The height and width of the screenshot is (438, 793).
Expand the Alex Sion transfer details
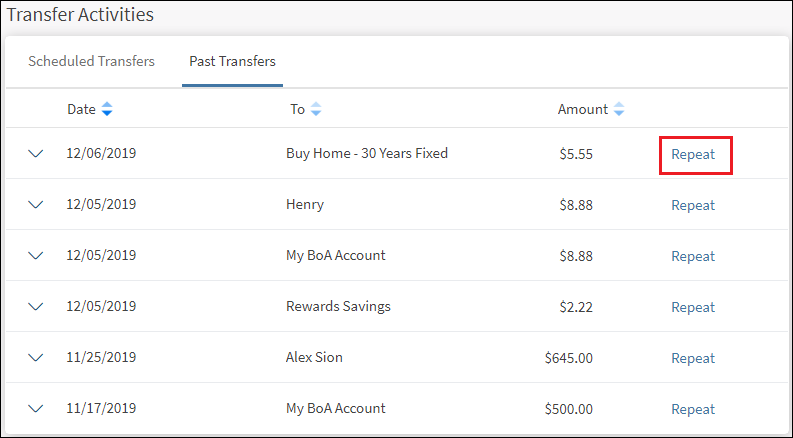click(37, 358)
